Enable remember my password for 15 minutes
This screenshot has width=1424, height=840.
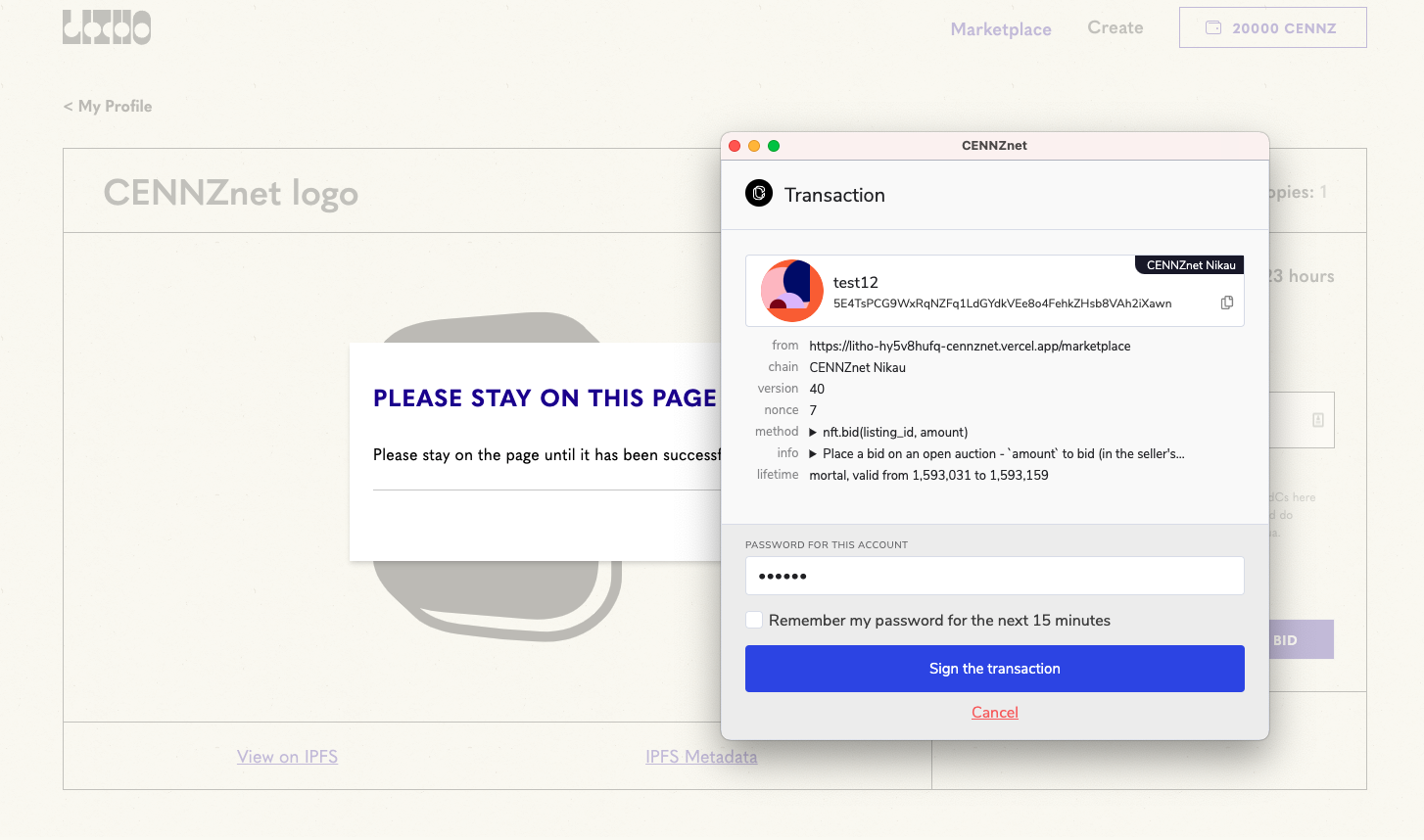(754, 620)
